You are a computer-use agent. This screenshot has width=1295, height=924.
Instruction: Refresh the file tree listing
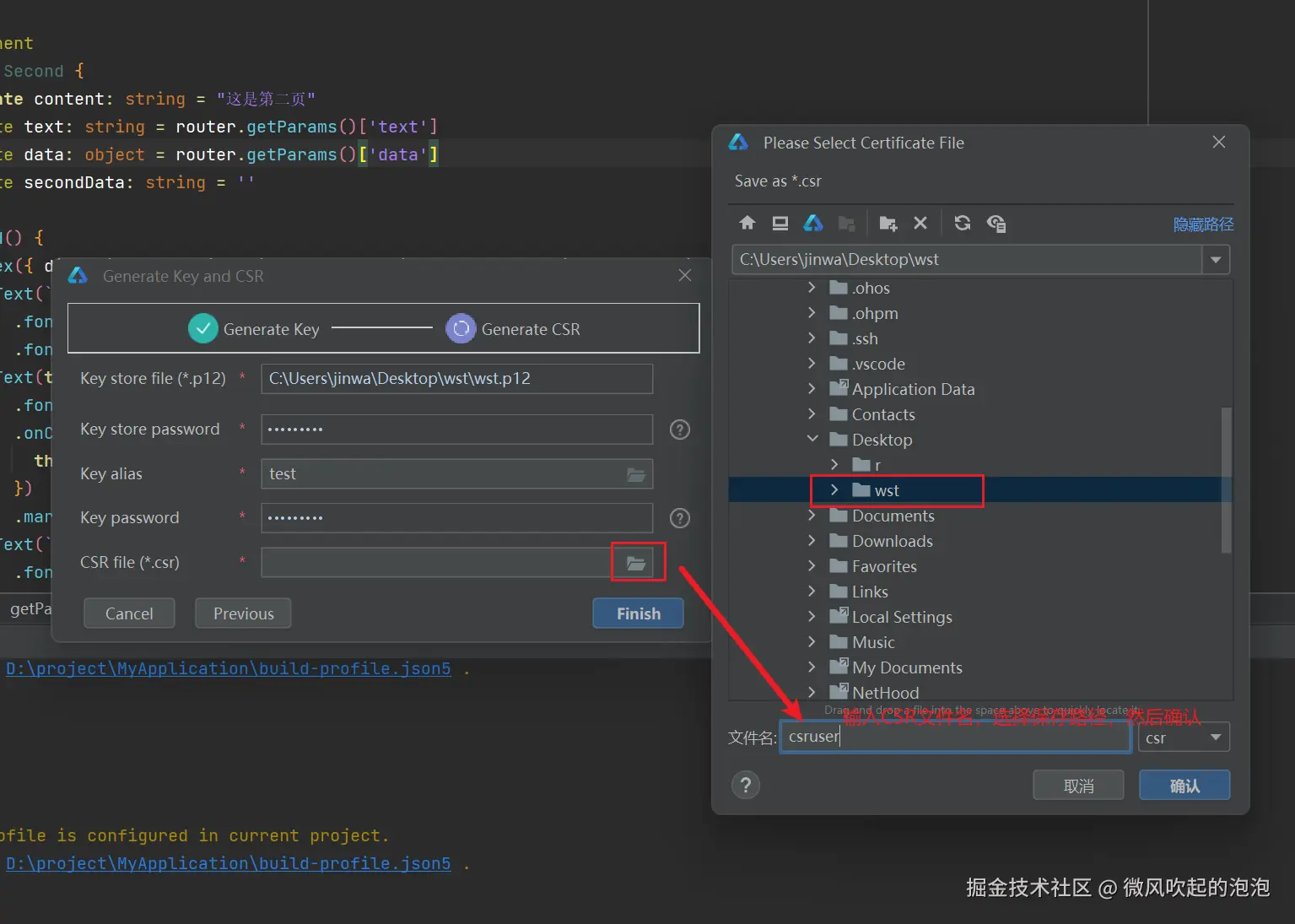[963, 223]
